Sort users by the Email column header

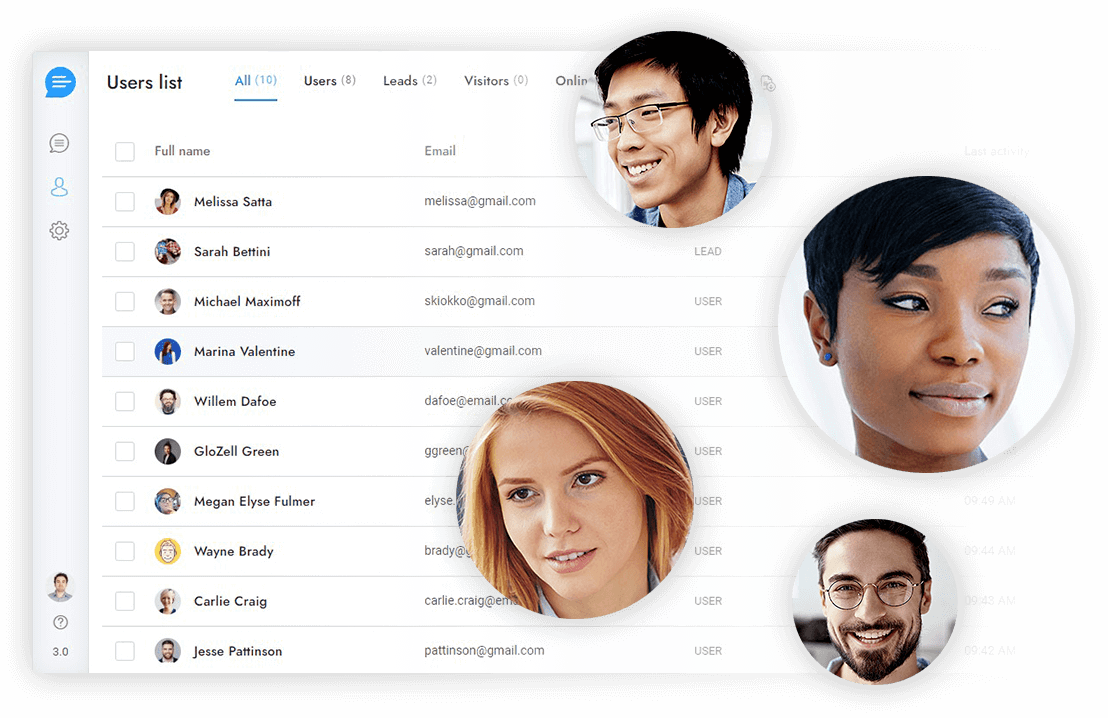[x=440, y=151]
